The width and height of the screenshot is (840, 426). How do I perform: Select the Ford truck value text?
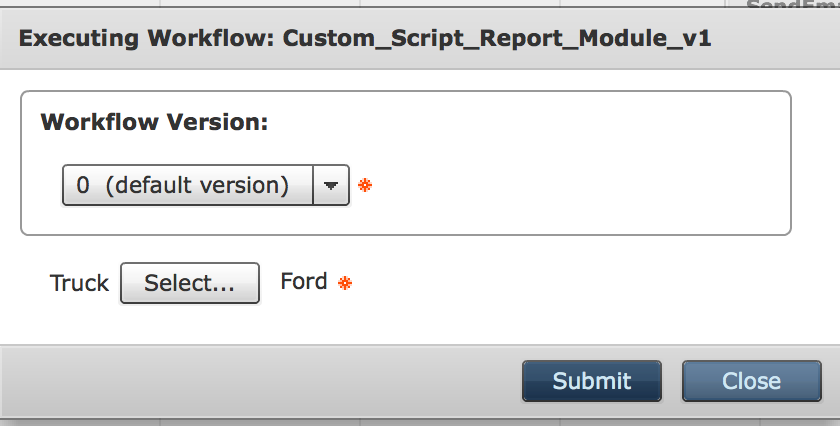pos(304,281)
